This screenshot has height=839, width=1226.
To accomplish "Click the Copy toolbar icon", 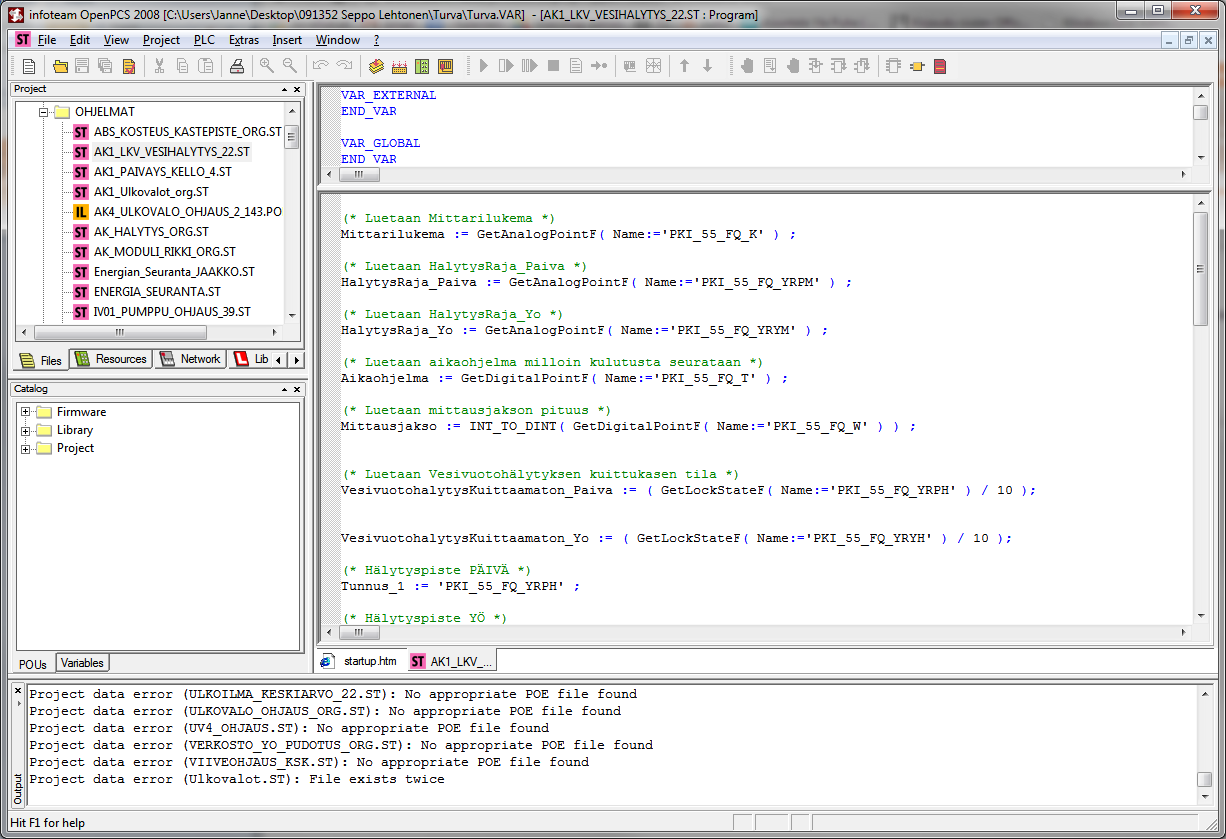I will click(183, 66).
